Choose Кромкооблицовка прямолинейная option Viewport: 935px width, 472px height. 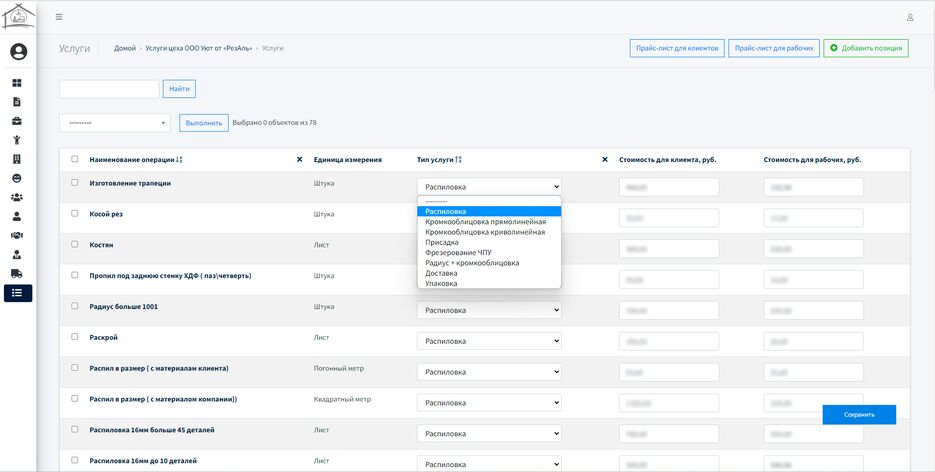pyautogui.click(x=489, y=222)
